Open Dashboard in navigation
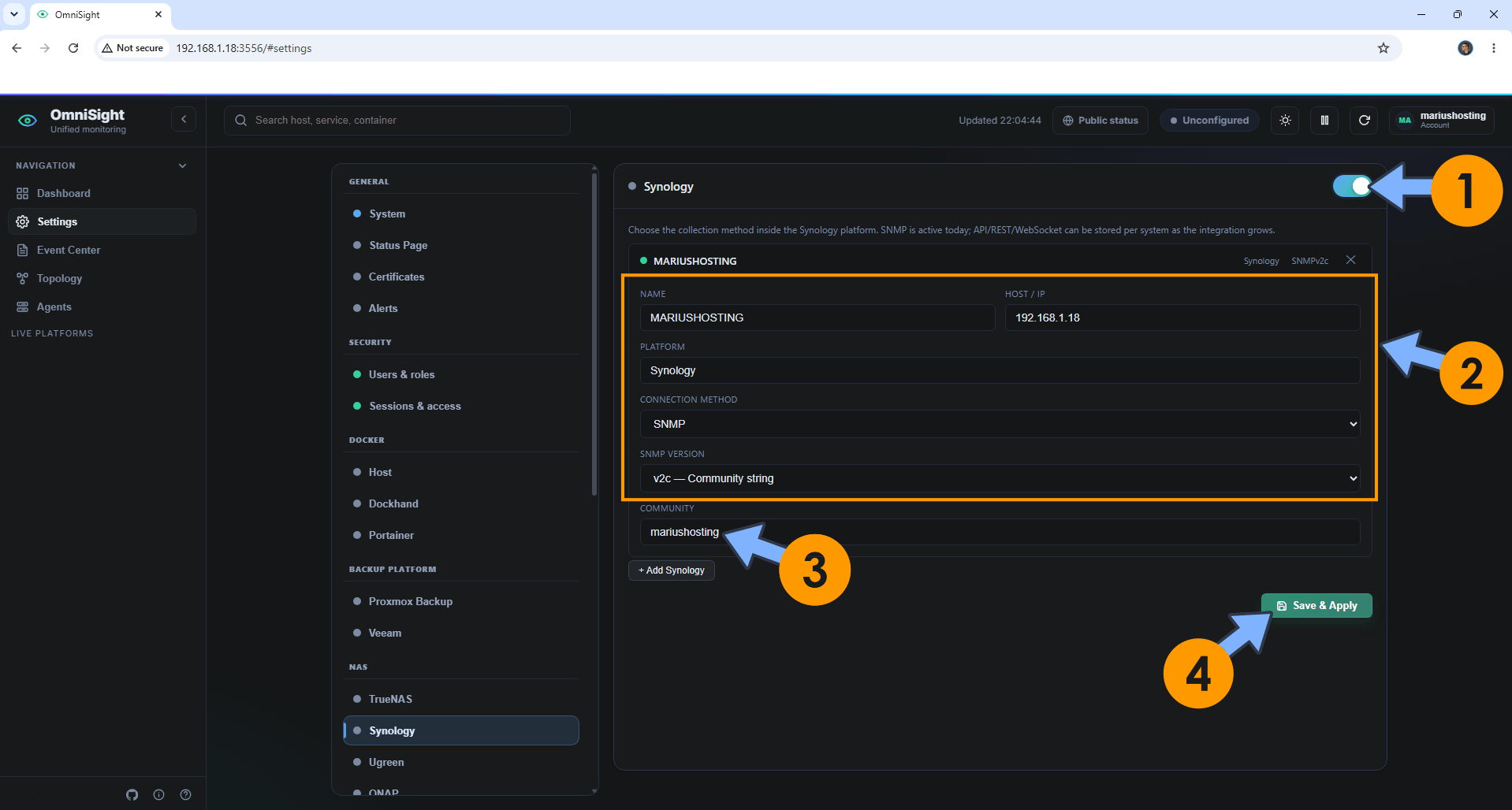1512x810 pixels. tap(102, 193)
